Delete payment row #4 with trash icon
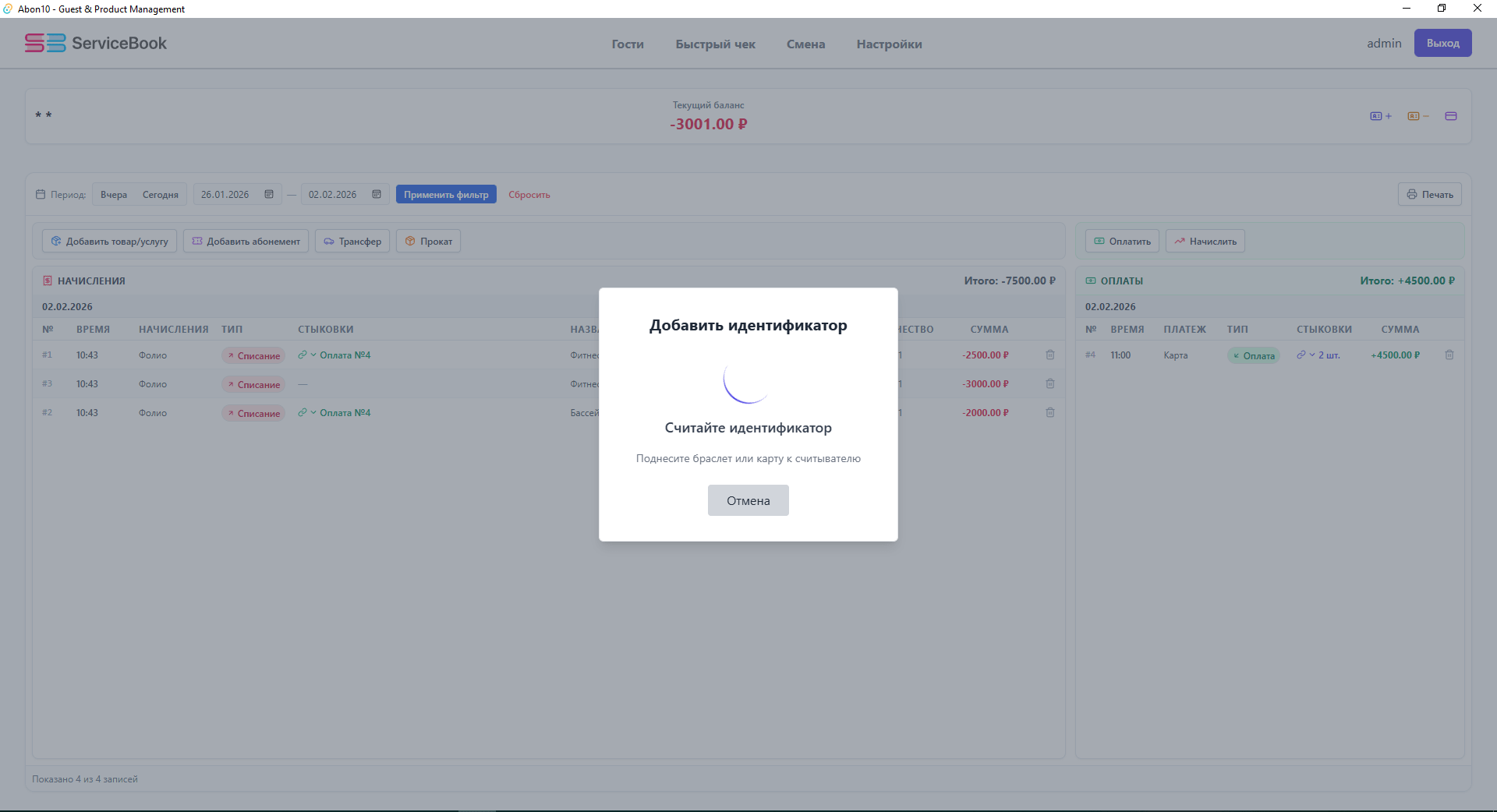Viewport: 1497px width, 812px height. point(1449,355)
